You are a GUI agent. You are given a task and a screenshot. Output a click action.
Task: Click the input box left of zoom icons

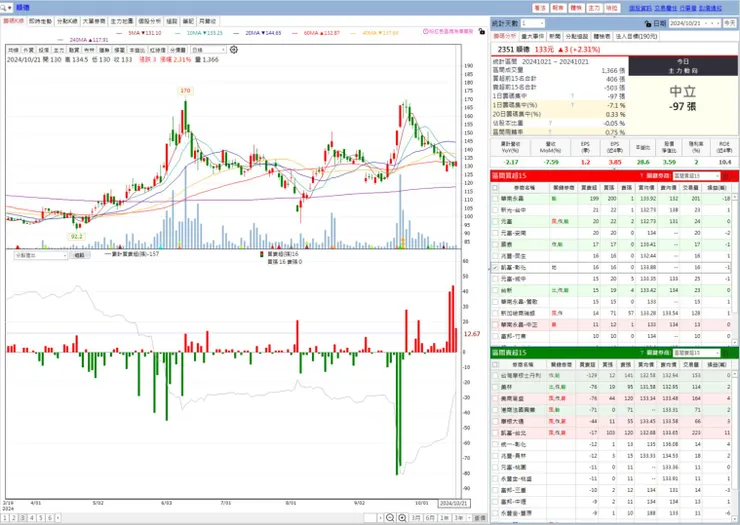click(x=370, y=518)
